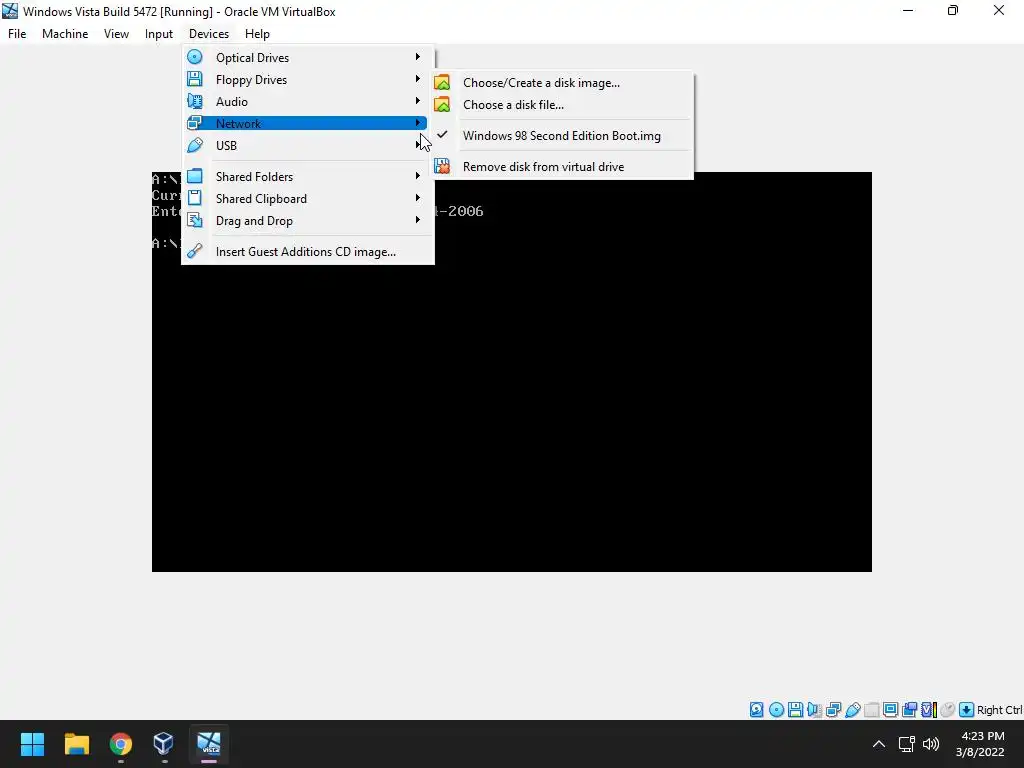Click the Choose/Create a disk image icon

point(442,82)
